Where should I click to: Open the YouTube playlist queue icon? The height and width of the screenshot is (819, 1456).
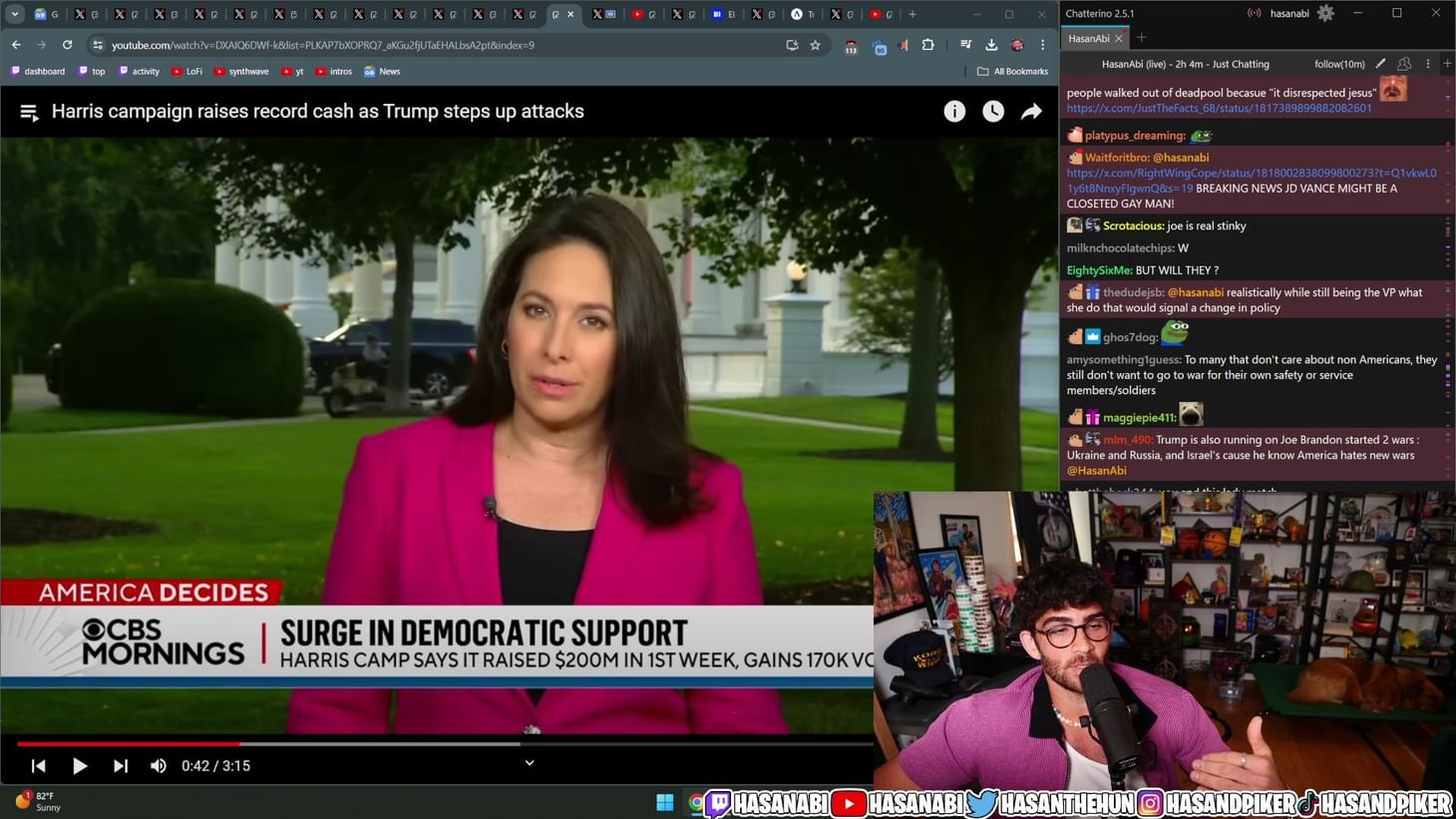pos(29,113)
